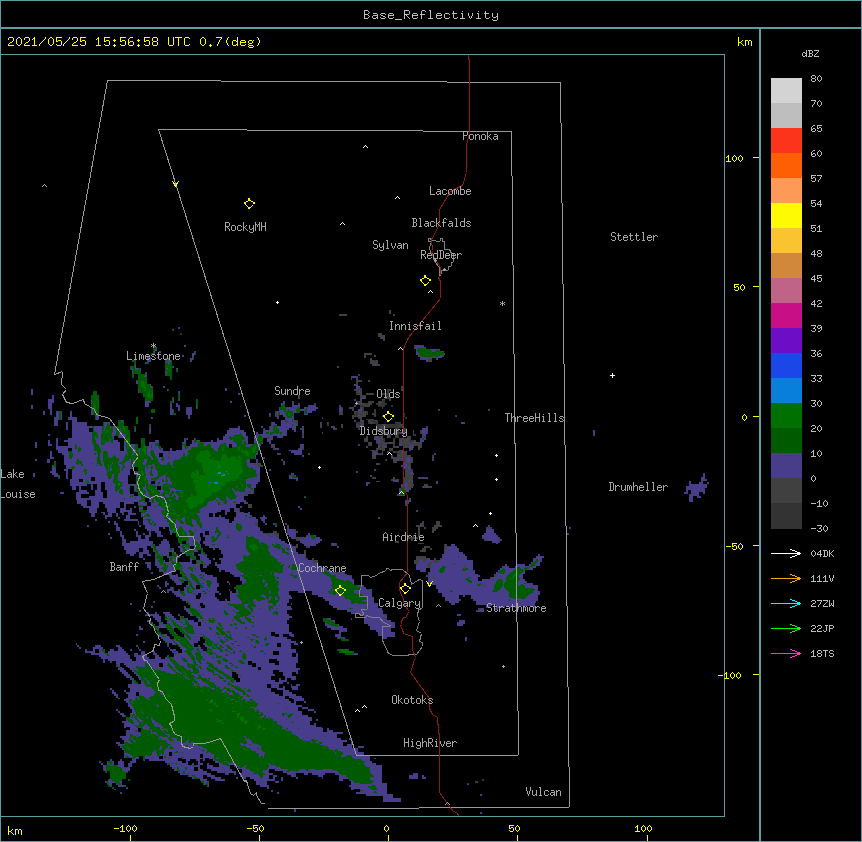The height and width of the screenshot is (842, 862).
Task: Click the green echo east of Innisfail
Action: [430, 353]
